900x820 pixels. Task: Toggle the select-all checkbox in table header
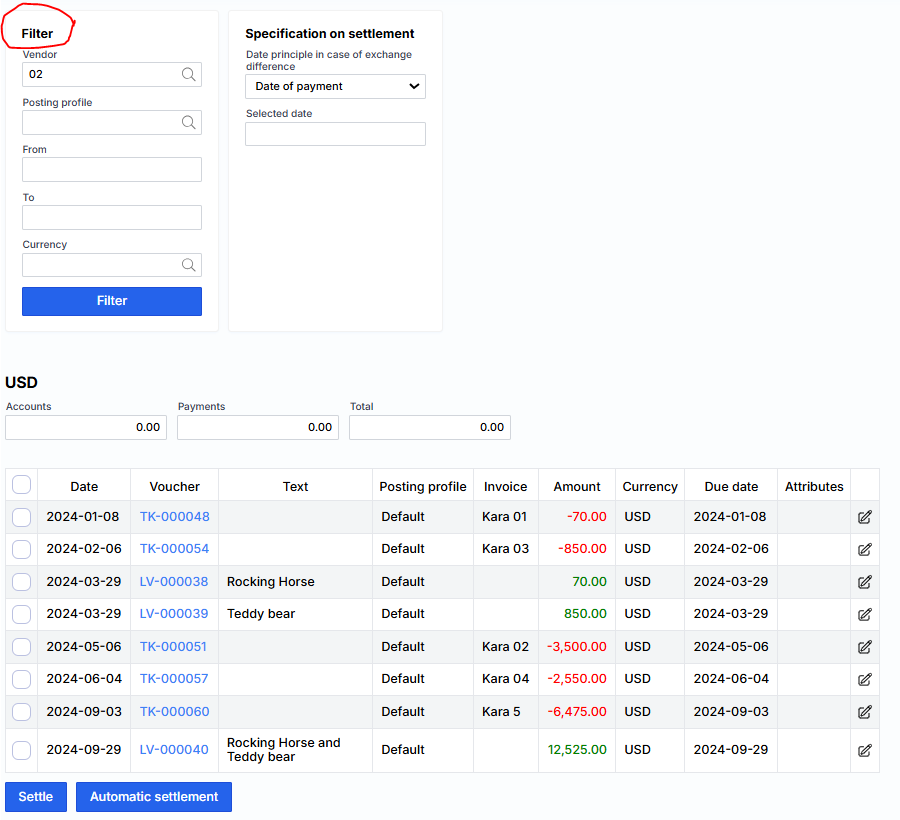[x=21, y=485]
